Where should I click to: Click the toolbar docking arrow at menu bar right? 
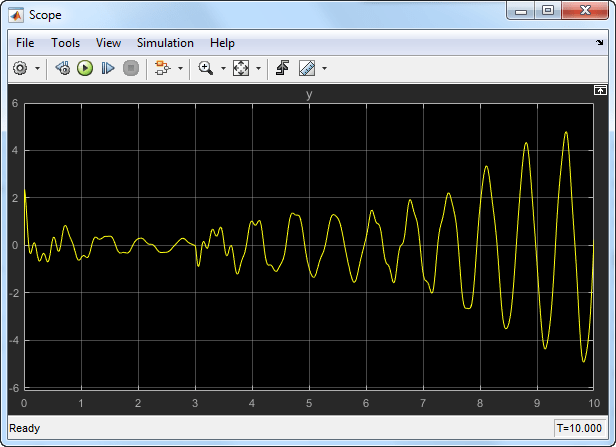click(x=600, y=43)
